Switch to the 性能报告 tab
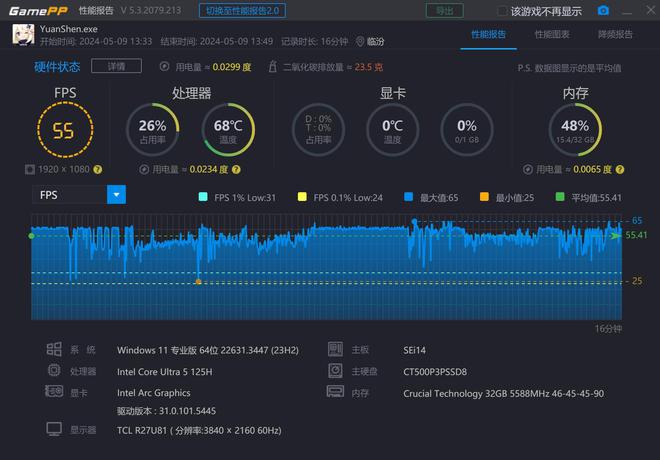The image size is (660, 460). pyautogui.click(x=488, y=35)
